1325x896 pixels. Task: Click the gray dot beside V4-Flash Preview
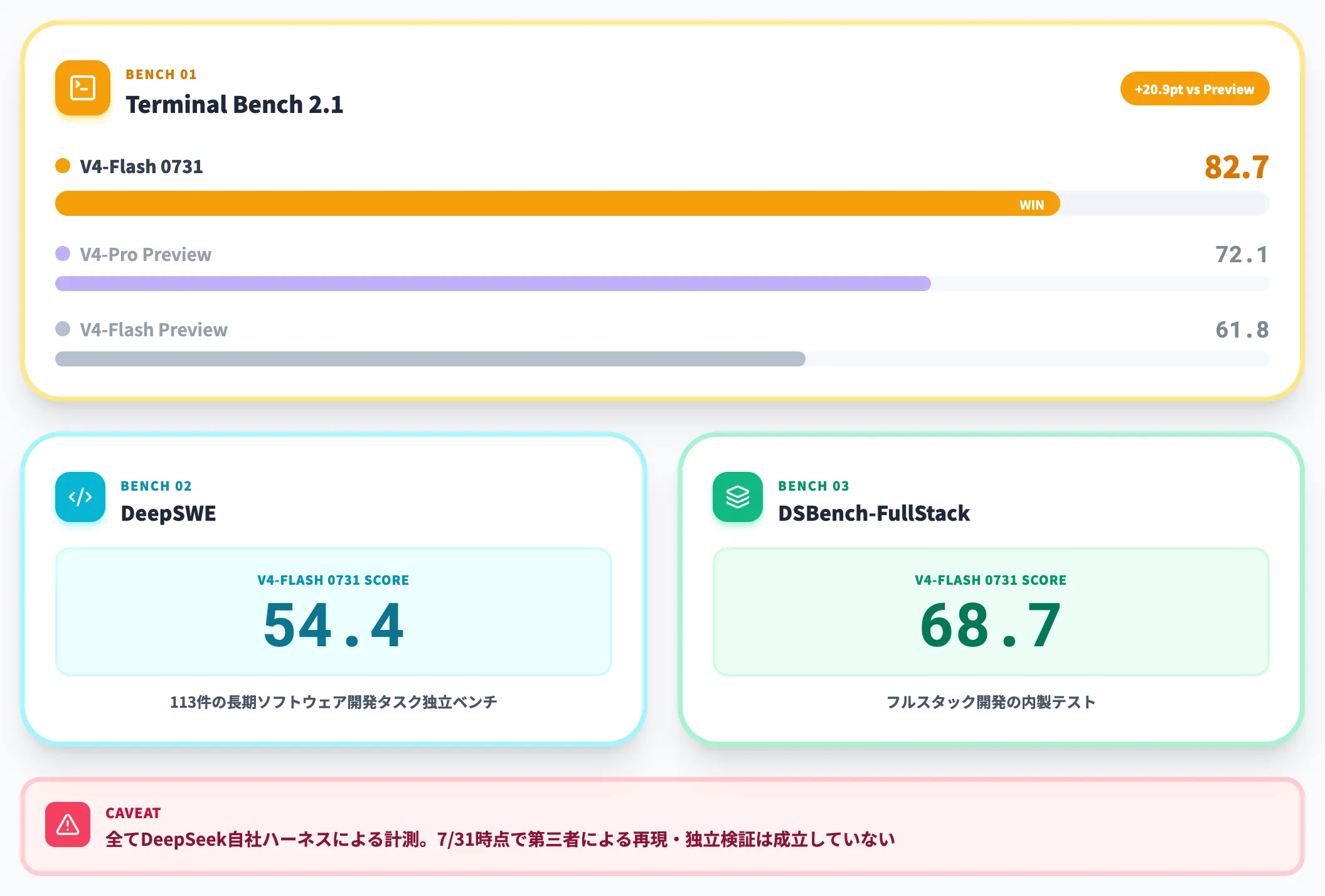coord(63,329)
